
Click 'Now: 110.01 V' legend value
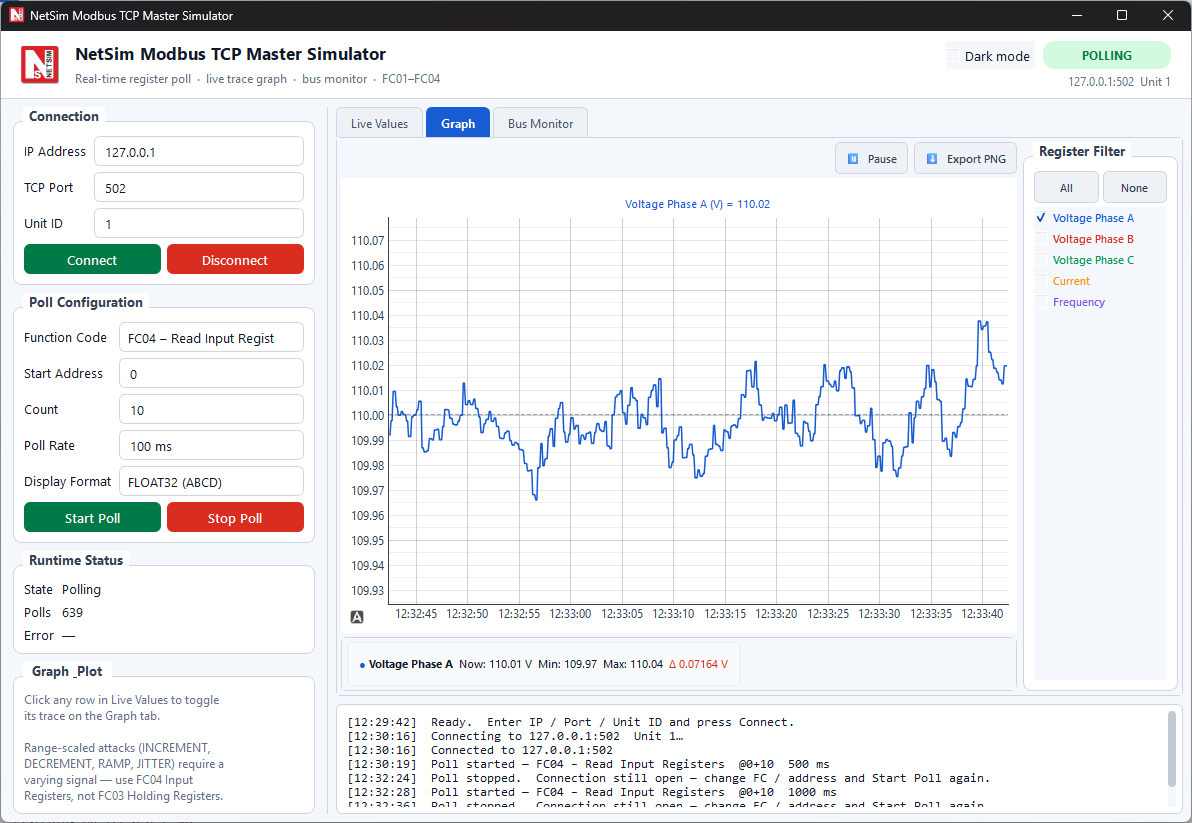point(496,664)
